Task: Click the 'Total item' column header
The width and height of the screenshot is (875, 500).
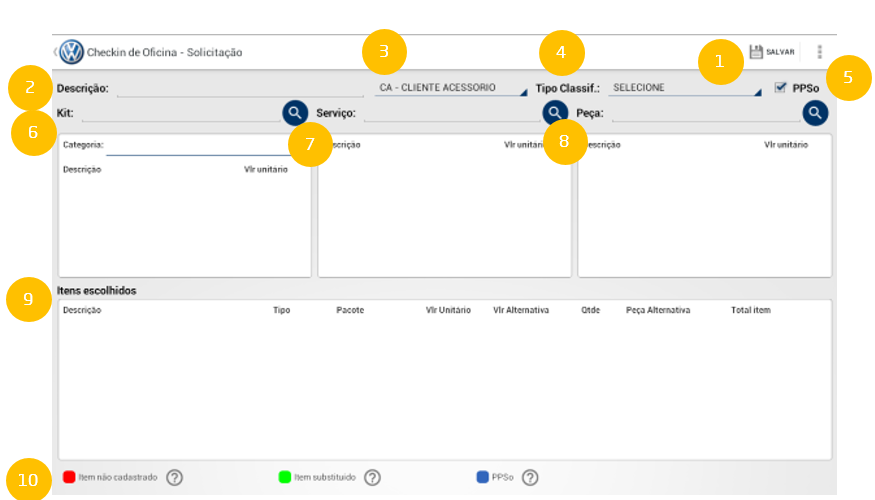Action: pos(751,310)
